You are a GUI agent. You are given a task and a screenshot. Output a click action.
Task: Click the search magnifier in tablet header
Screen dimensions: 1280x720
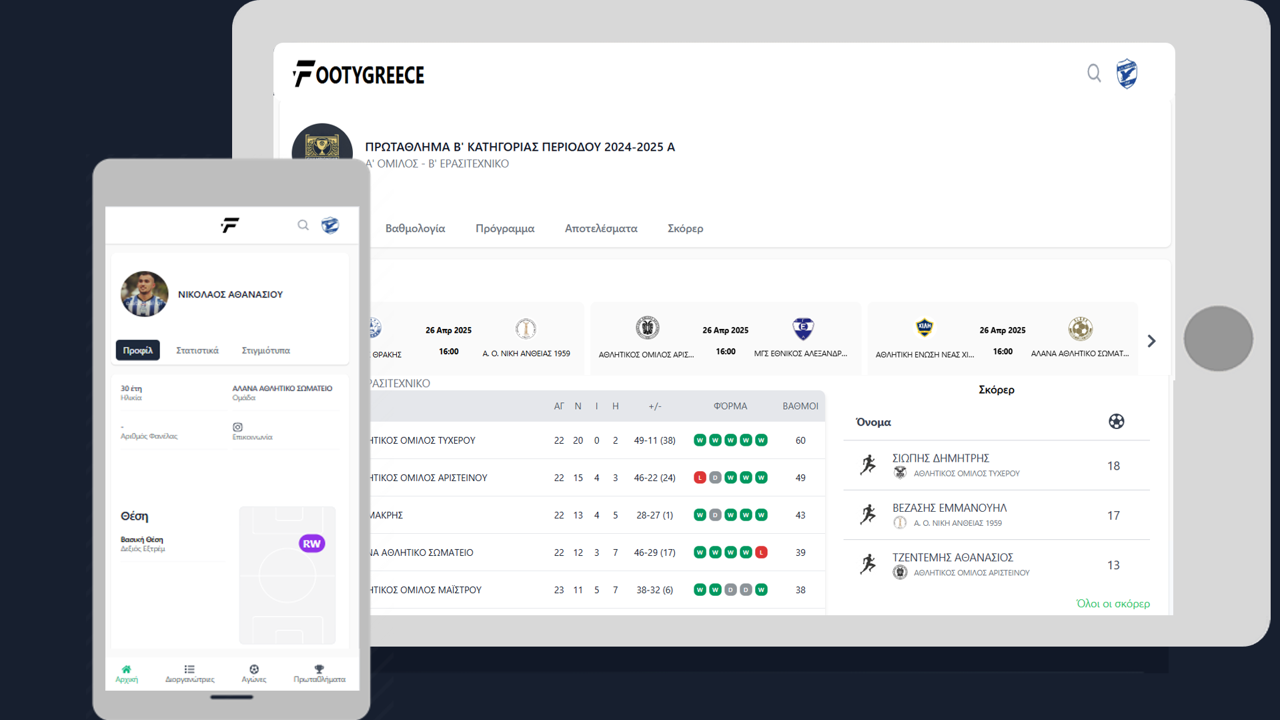(1094, 73)
